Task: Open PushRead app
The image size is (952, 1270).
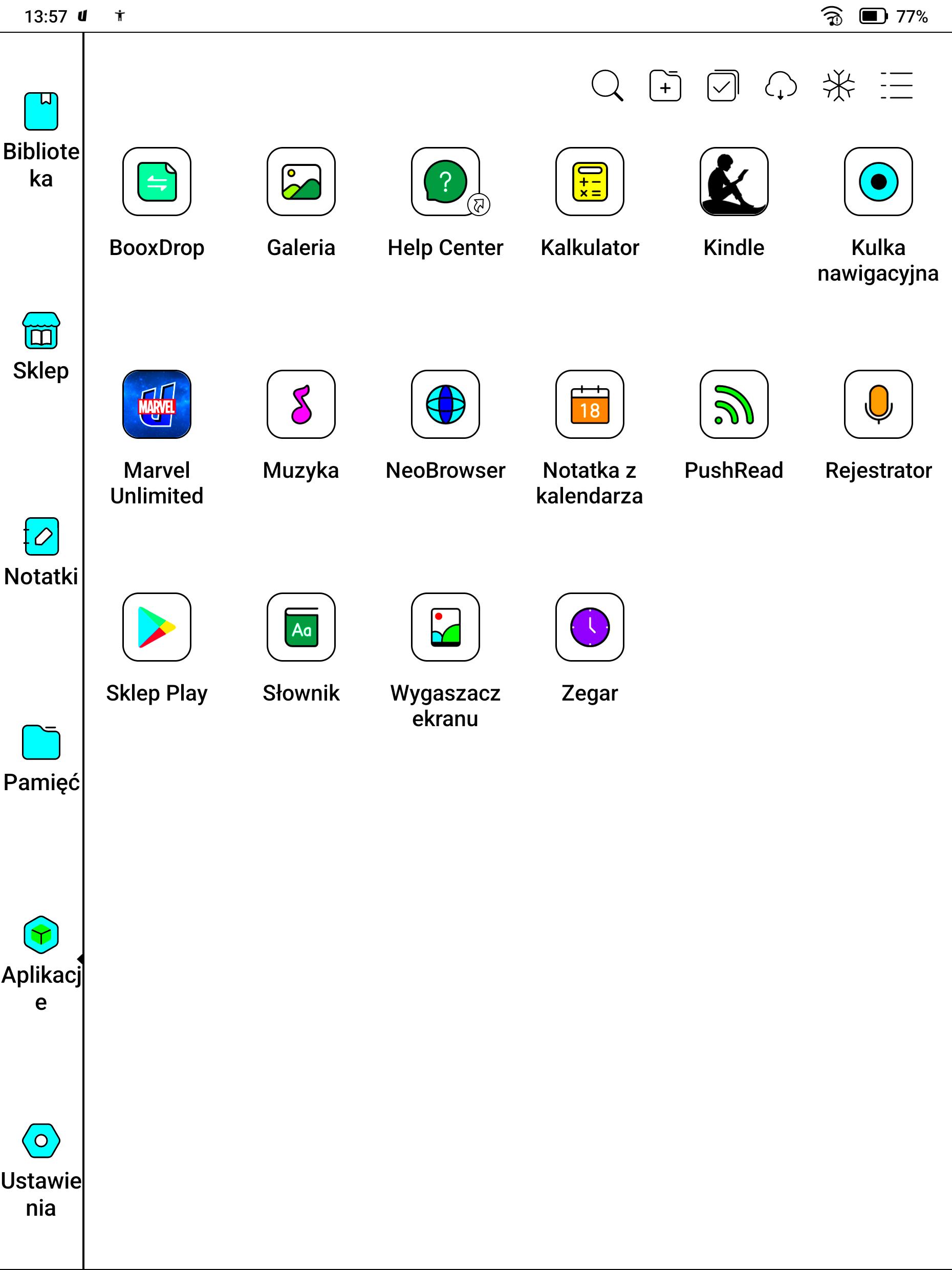Action: click(733, 404)
